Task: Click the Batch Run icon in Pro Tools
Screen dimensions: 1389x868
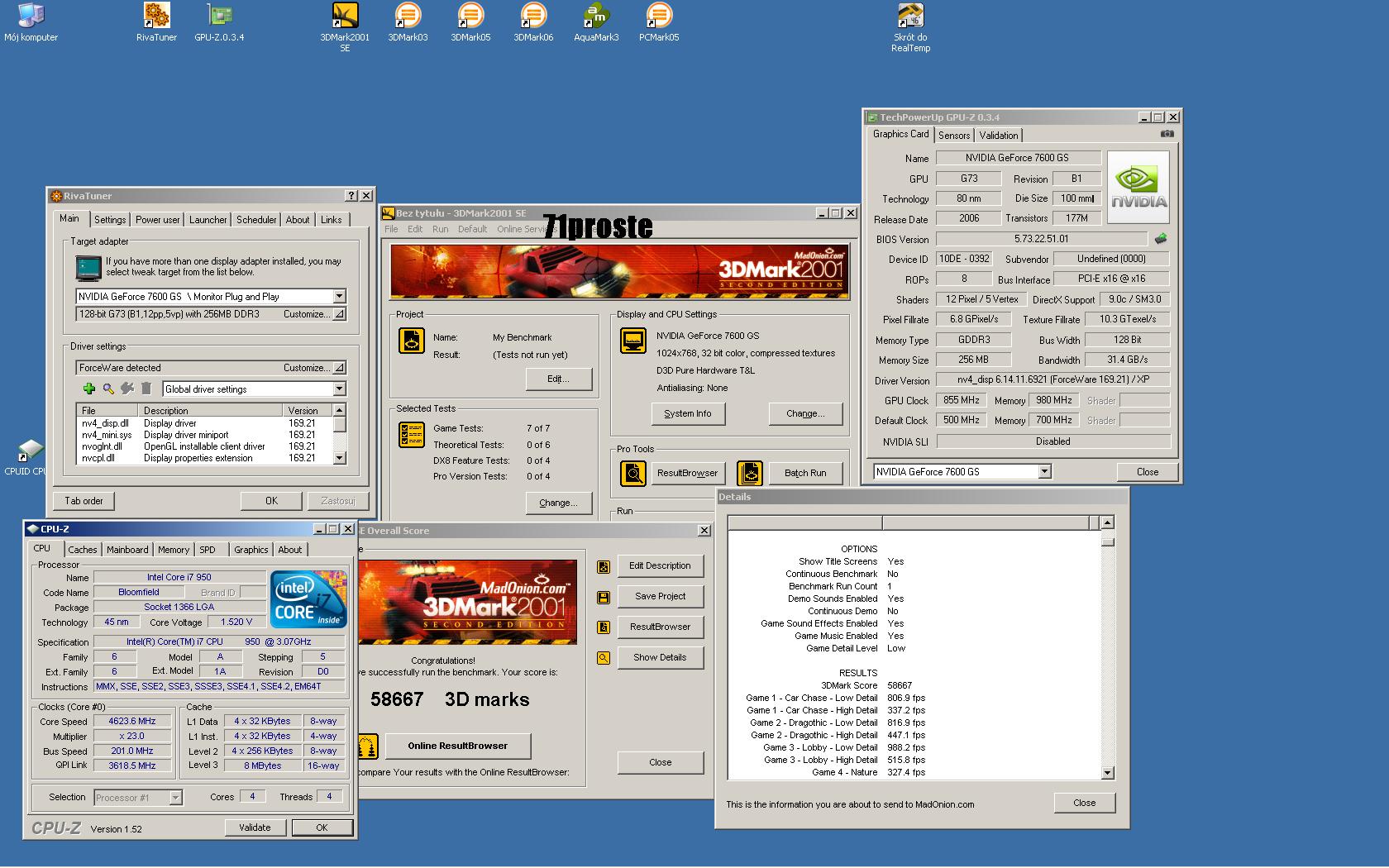Action: click(x=750, y=474)
